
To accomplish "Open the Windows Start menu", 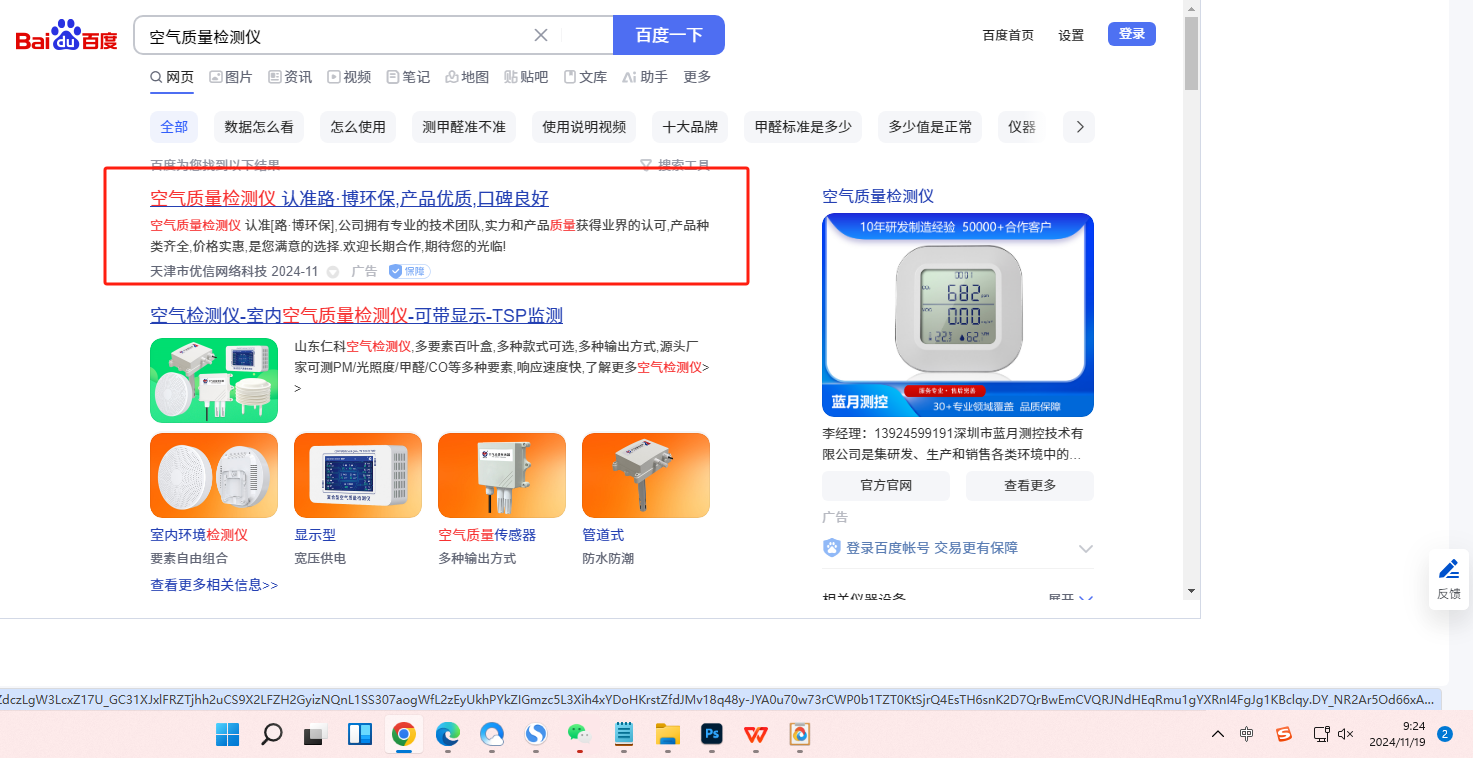I will click(x=228, y=735).
